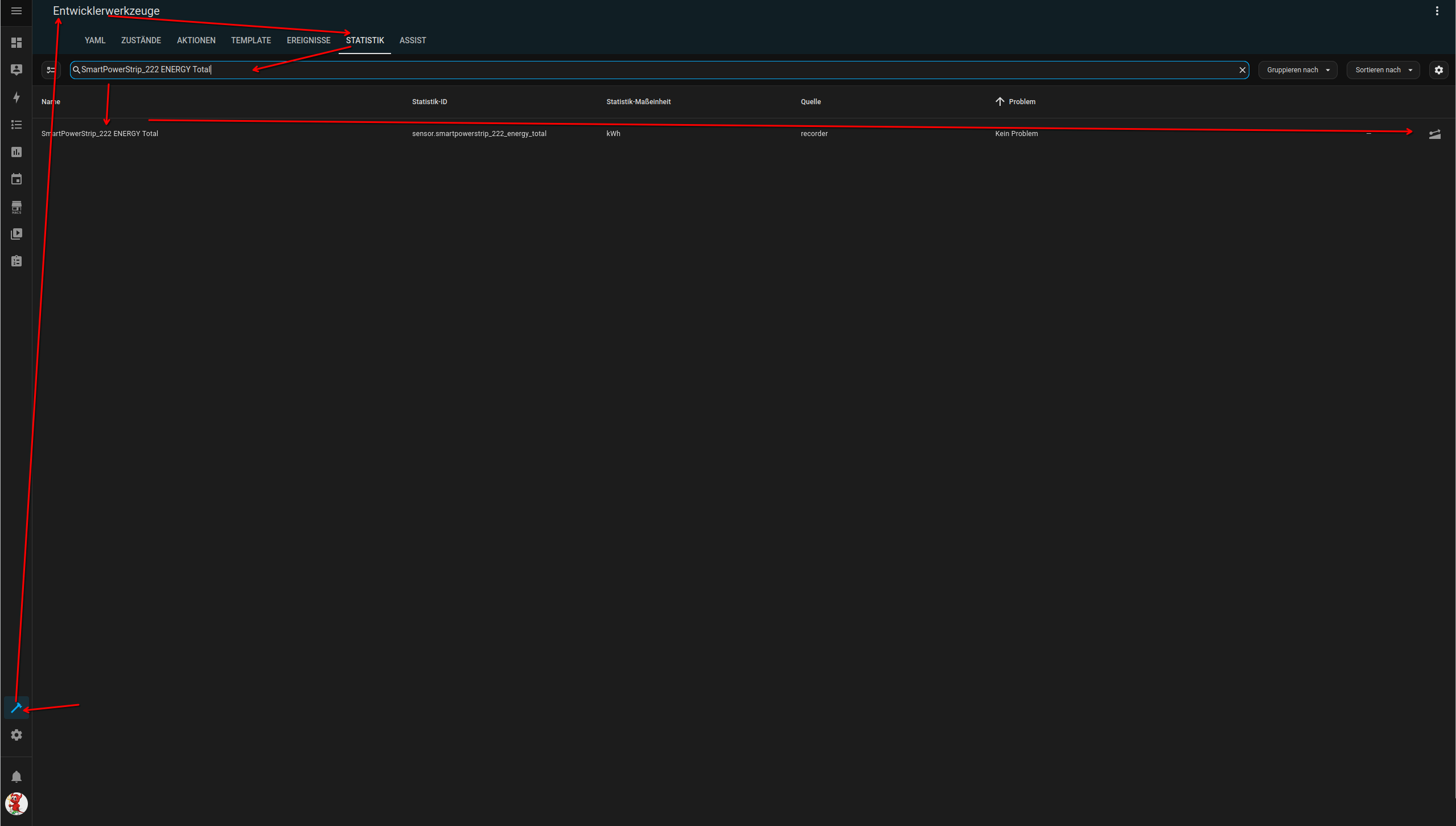Select the STATISTIK tab

pyautogui.click(x=365, y=40)
